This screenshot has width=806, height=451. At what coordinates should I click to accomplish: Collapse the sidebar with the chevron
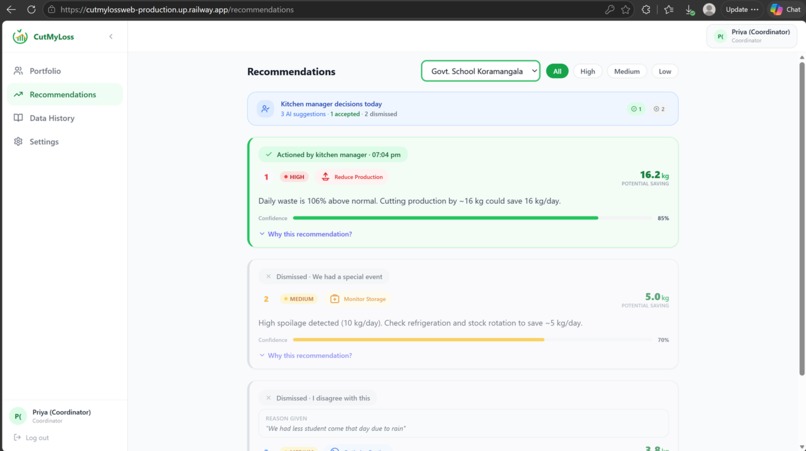click(111, 37)
